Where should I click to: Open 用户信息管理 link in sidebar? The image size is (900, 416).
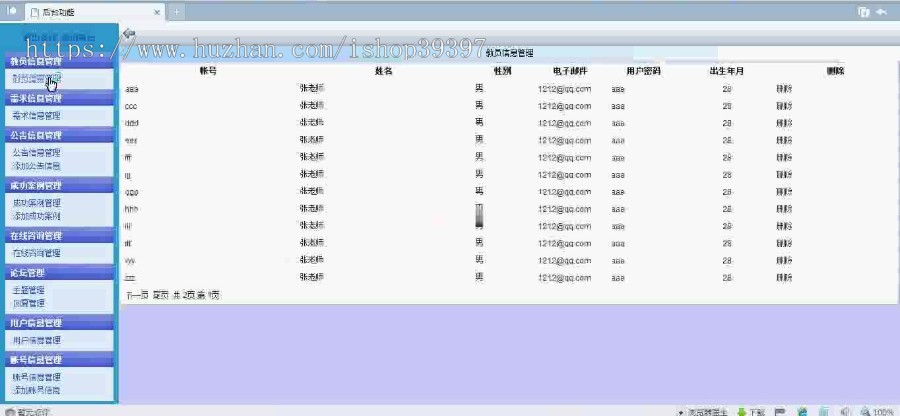[36, 340]
